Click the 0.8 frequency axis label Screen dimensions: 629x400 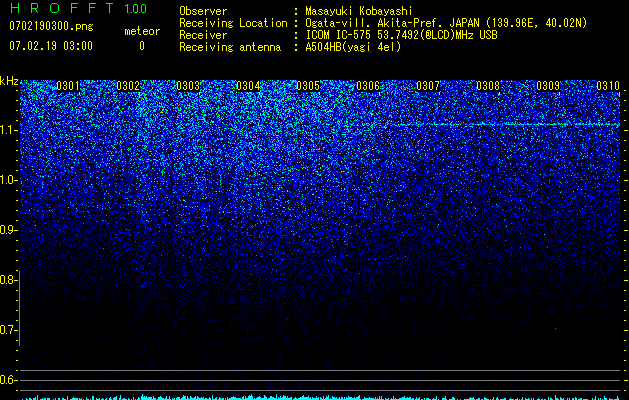(8, 280)
